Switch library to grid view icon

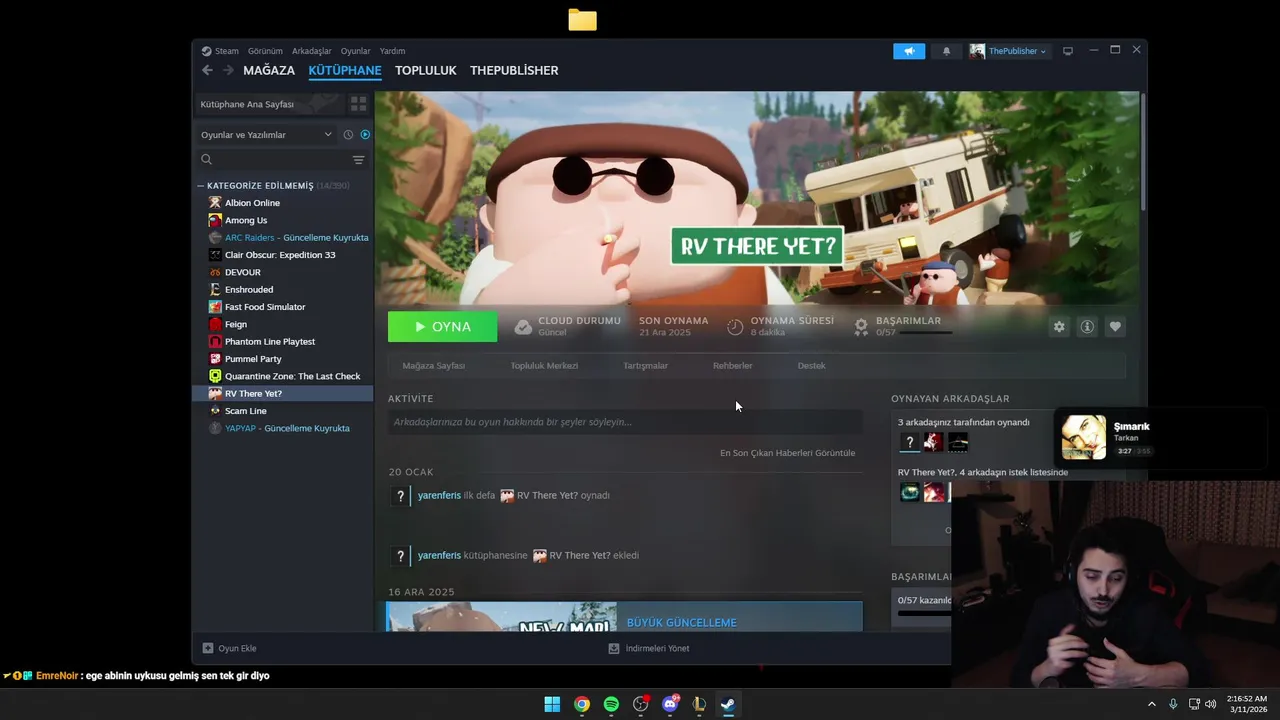358,104
